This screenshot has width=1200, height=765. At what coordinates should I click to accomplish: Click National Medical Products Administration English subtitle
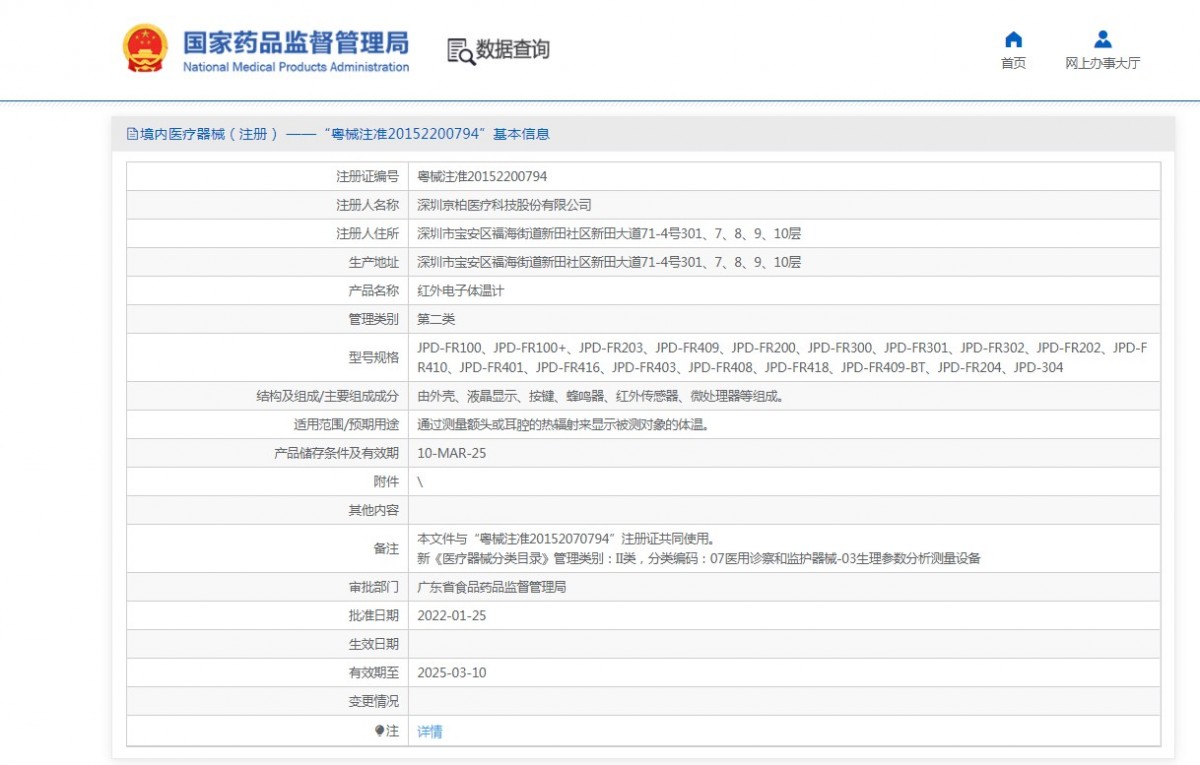(296, 67)
